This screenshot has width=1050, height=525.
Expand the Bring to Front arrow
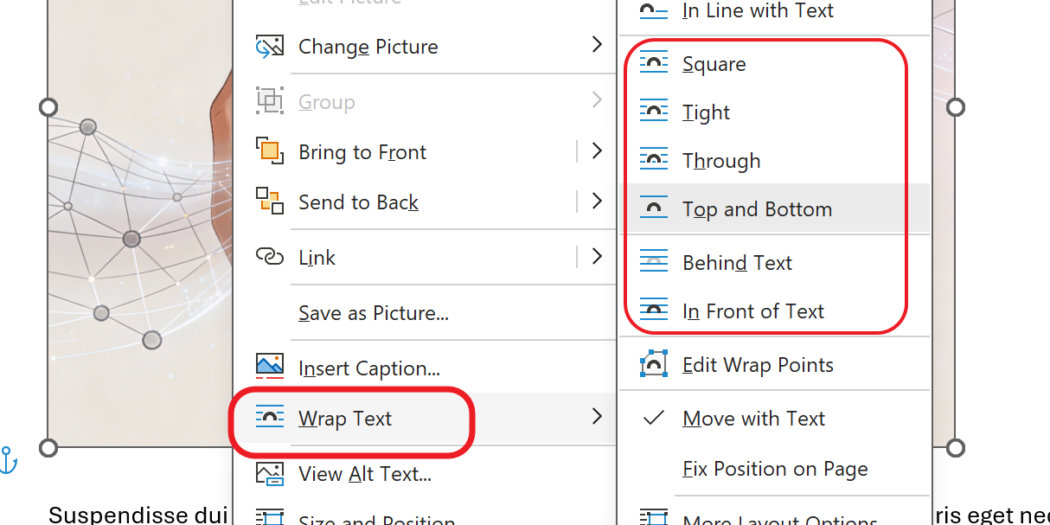click(x=597, y=152)
